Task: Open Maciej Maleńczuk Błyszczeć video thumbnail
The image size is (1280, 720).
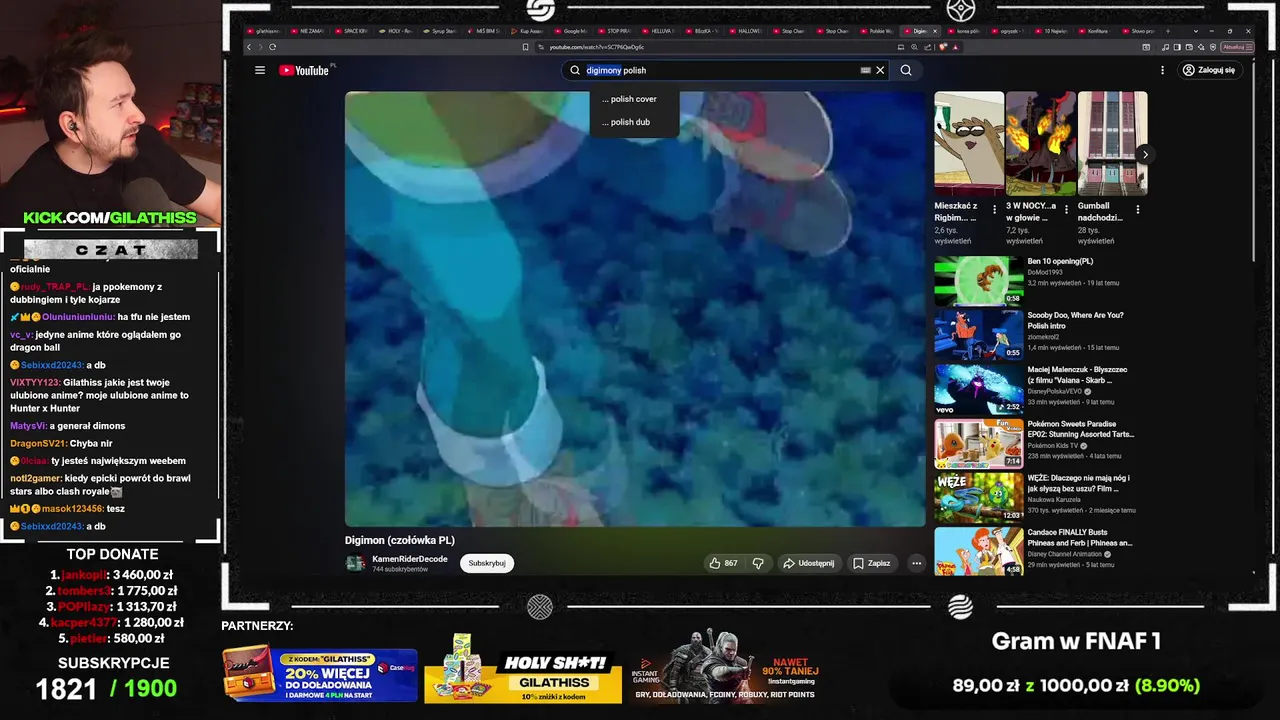Action: (979, 389)
